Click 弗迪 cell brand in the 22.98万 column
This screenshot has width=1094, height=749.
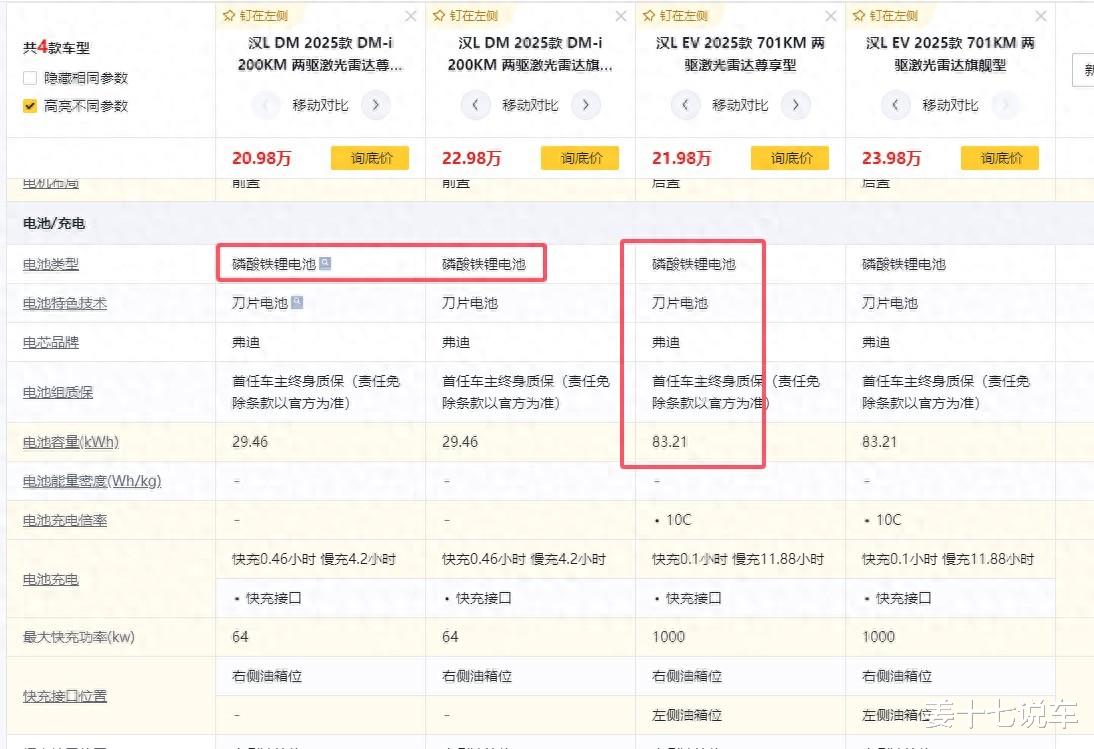[456, 342]
